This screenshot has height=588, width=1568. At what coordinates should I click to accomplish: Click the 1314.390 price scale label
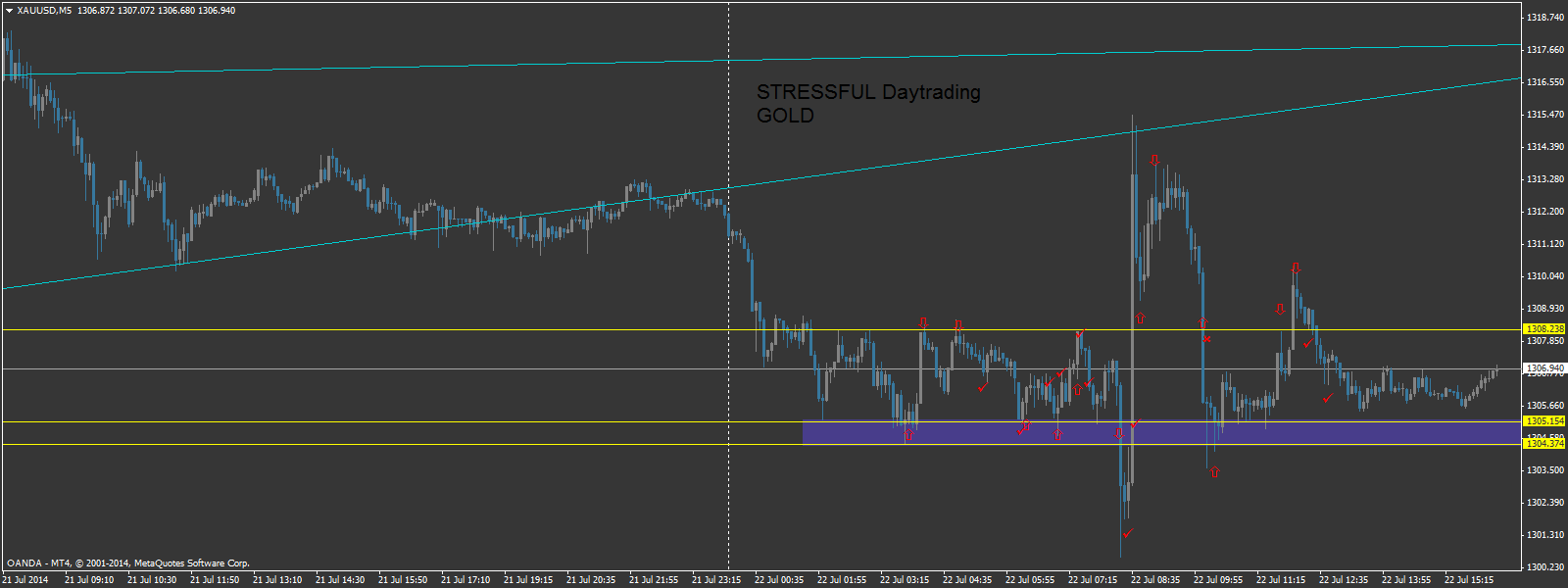[x=1545, y=147]
